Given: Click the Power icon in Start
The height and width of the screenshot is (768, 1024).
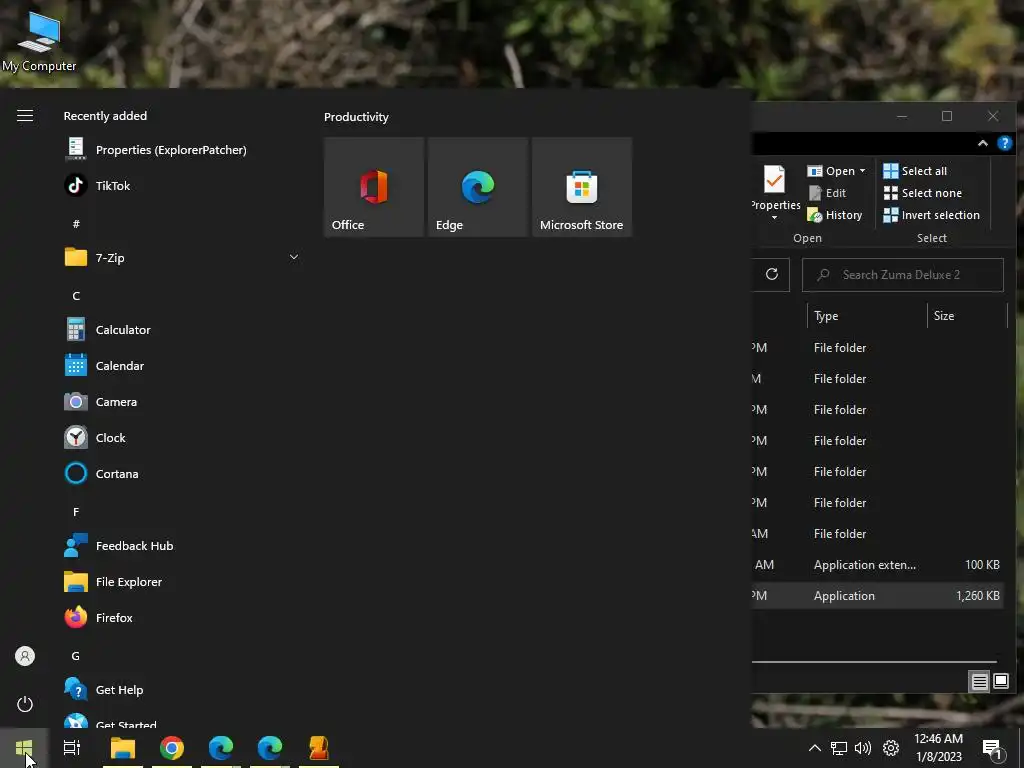Looking at the screenshot, I should click(x=25, y=704).
